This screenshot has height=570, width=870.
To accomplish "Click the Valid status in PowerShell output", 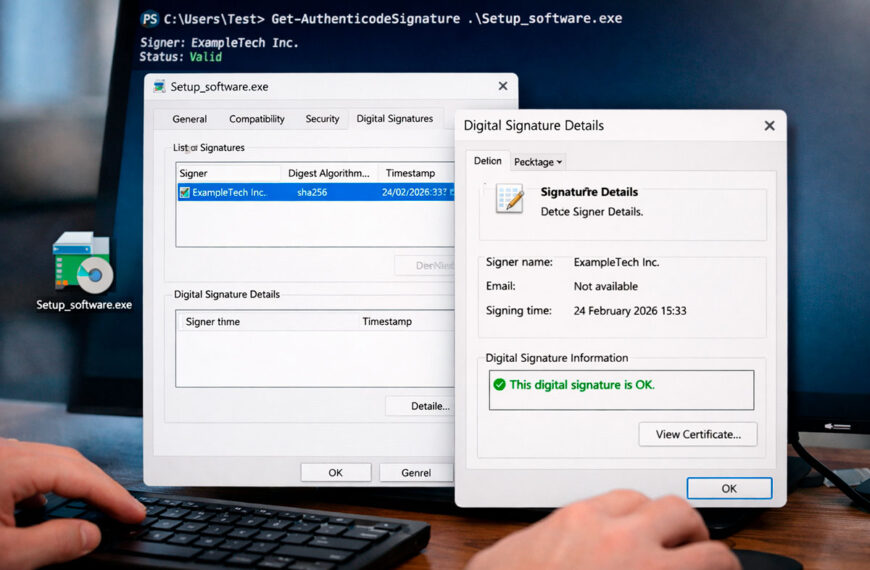I will click(x=205, y=57).
